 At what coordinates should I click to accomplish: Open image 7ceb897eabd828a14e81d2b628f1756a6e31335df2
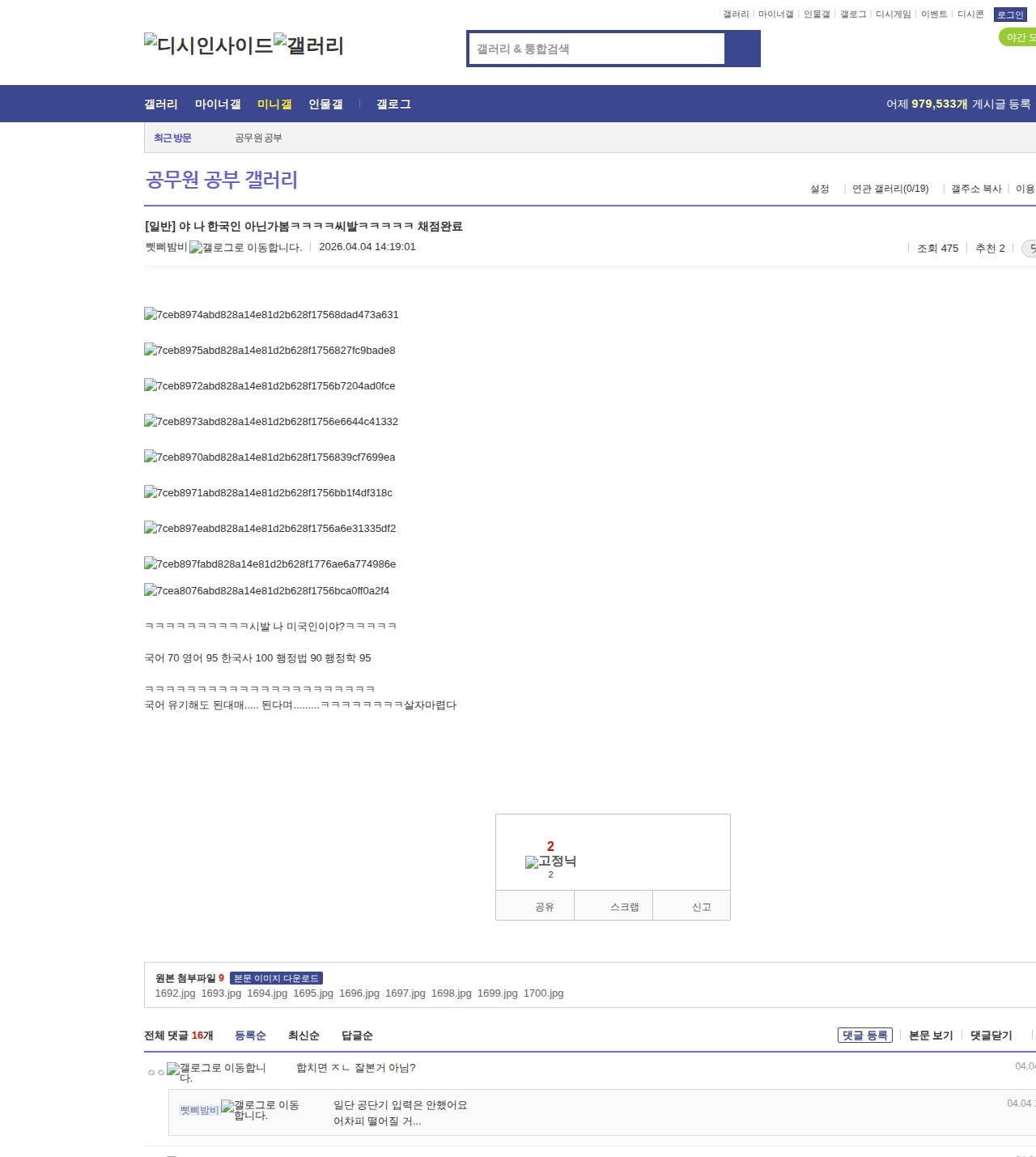pos(270,529)
